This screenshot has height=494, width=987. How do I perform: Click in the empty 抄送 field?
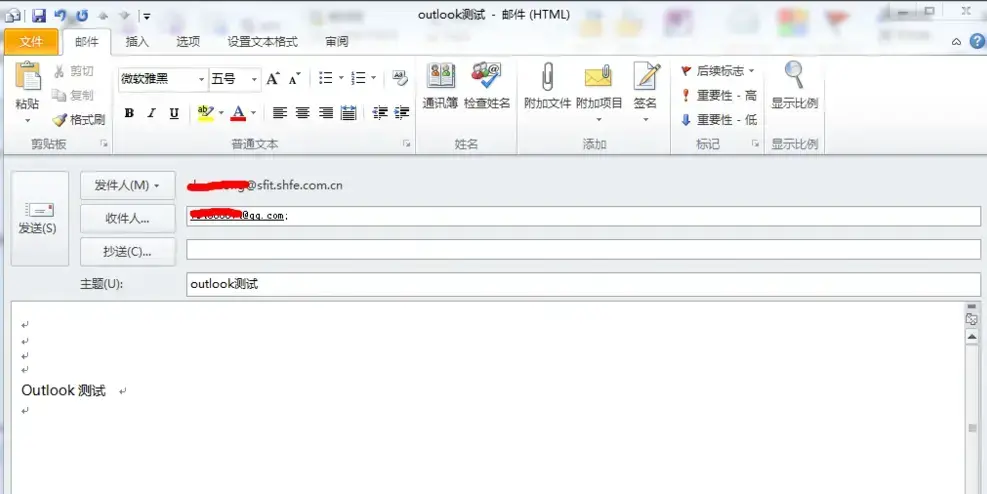pos(584,249)
